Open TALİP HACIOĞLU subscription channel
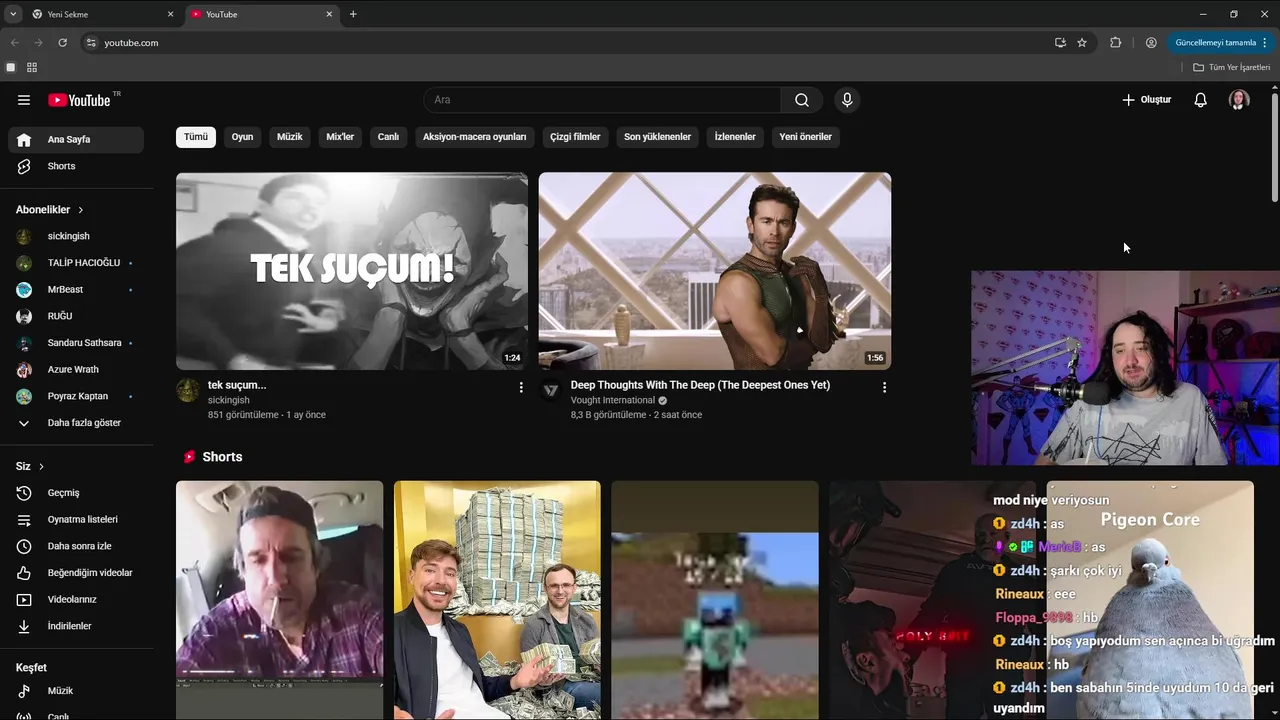Image resolution: width=1280 pixels, height=720 pixels. 76,263
